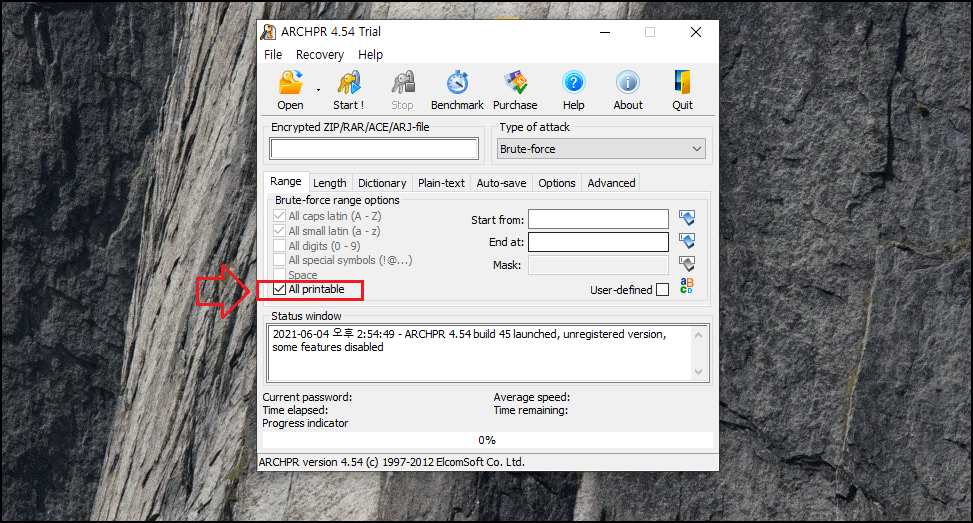This screenshot has width=973, height=523.
Task: Switch to the Length tab
Action: (330, 183)
